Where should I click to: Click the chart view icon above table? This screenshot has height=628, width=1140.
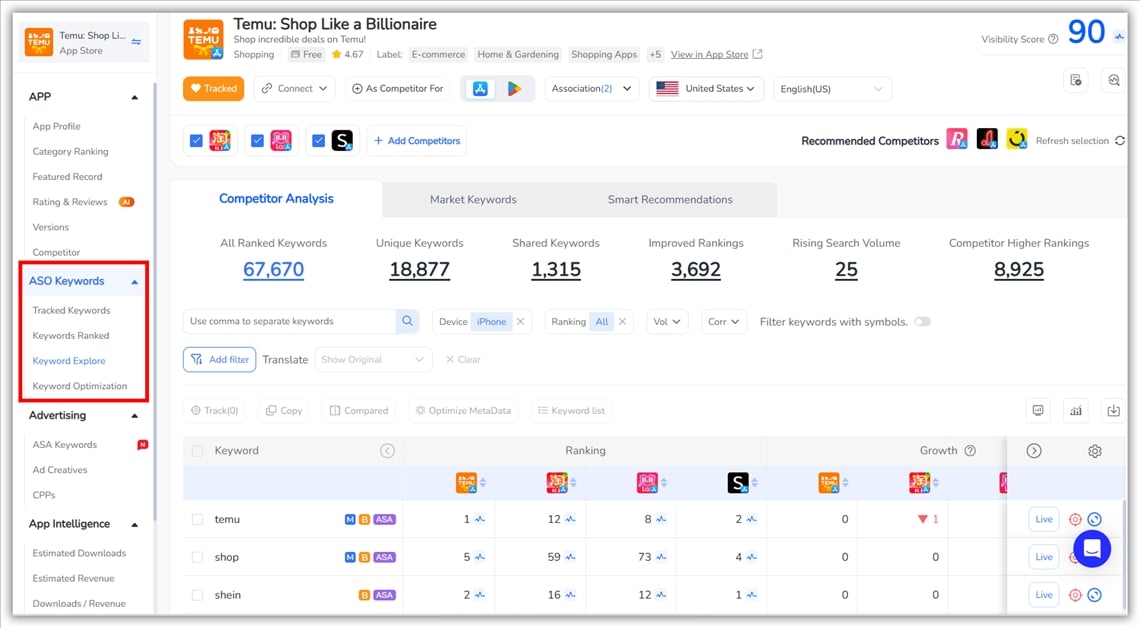pyautogui.click(x=1076, y=410)
